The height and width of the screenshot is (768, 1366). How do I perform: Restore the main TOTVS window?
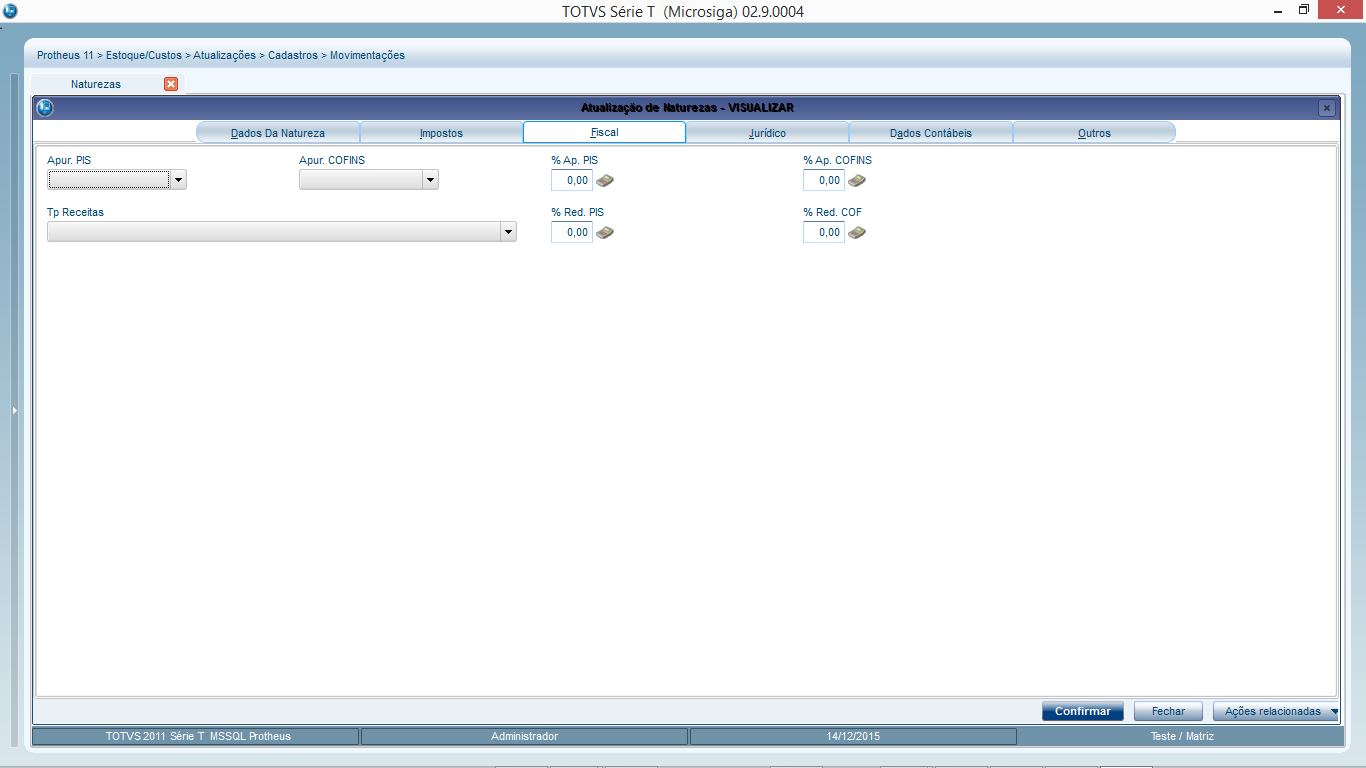tap(1304, 10)
